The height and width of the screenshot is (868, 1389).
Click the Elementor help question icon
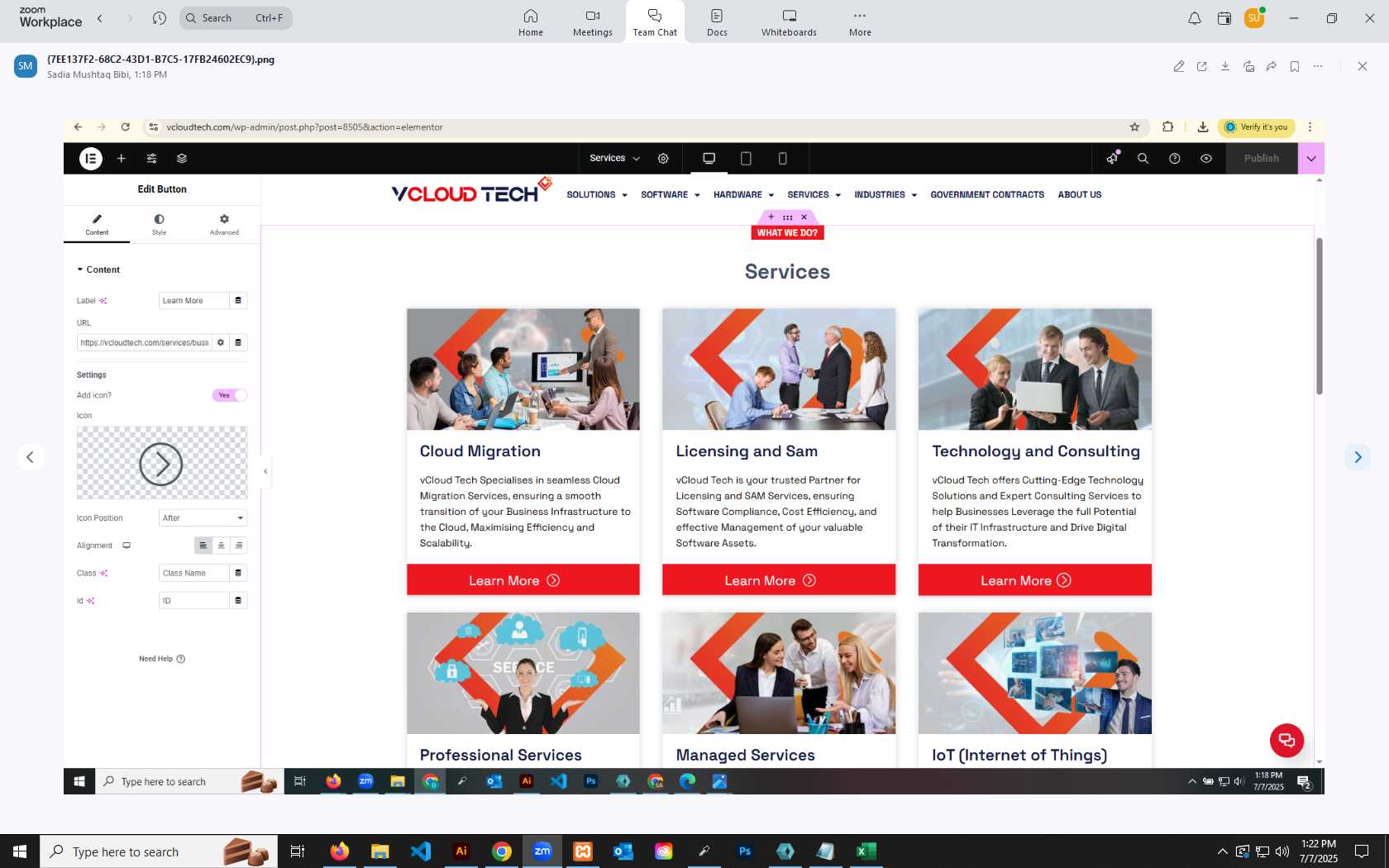point(1175,158)
